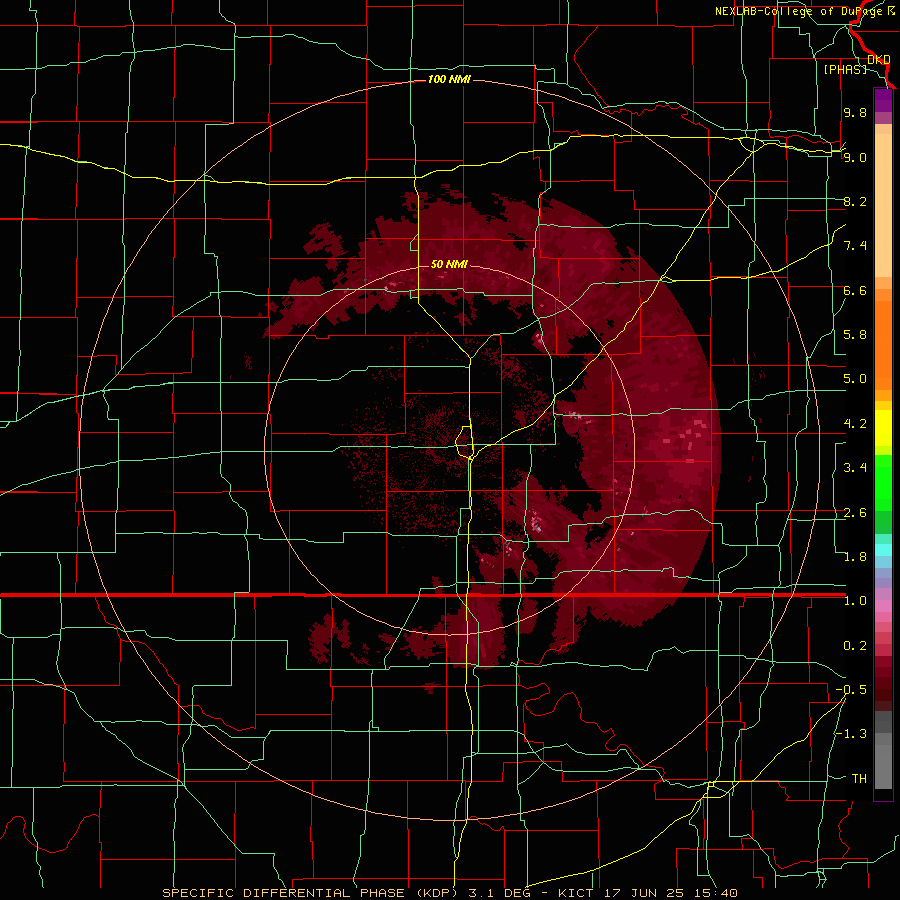Screen dimensions: 900x900
Task: Pick the gray segment at color bar bottom
Action: 883,766
